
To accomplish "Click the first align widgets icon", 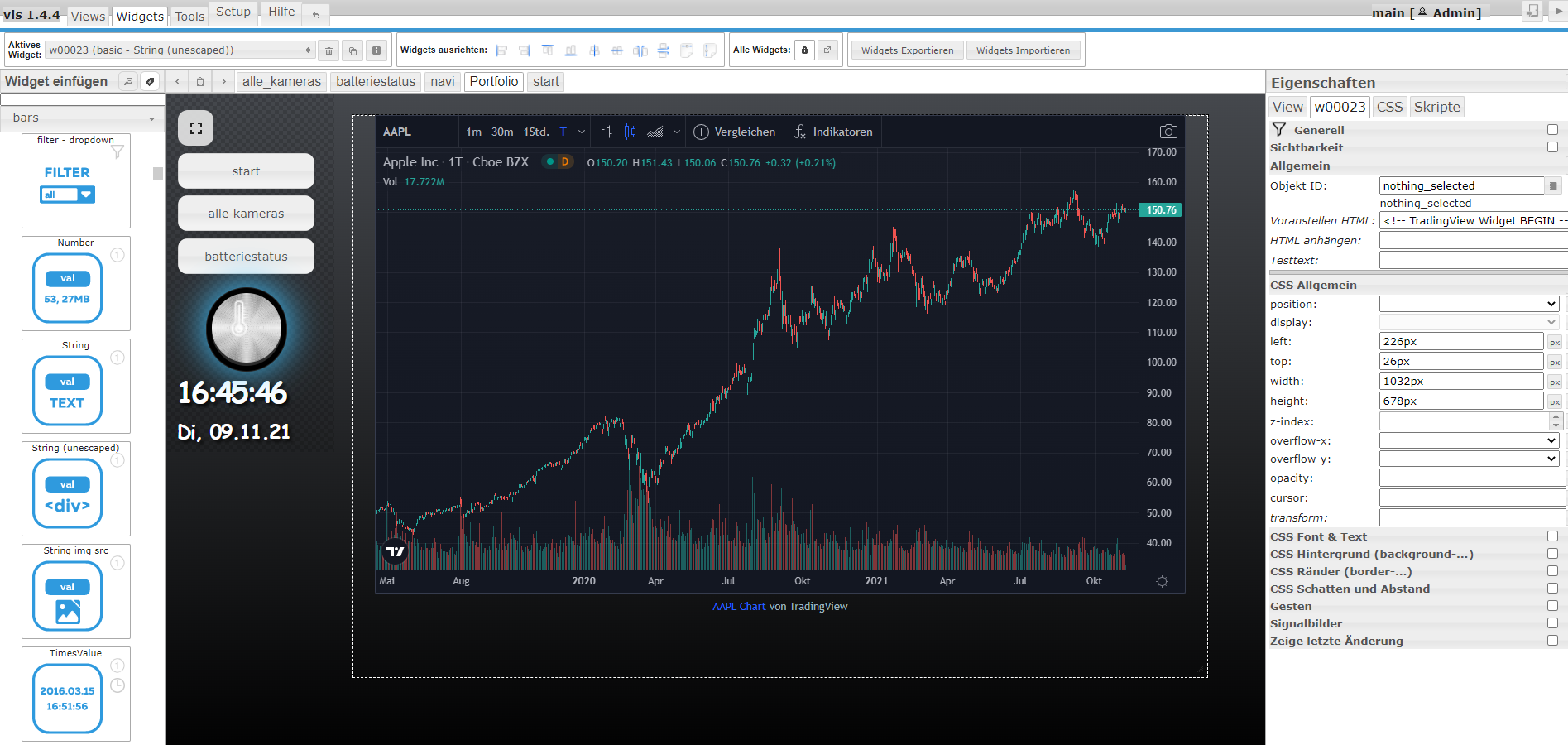I will (x=501, y=50).
